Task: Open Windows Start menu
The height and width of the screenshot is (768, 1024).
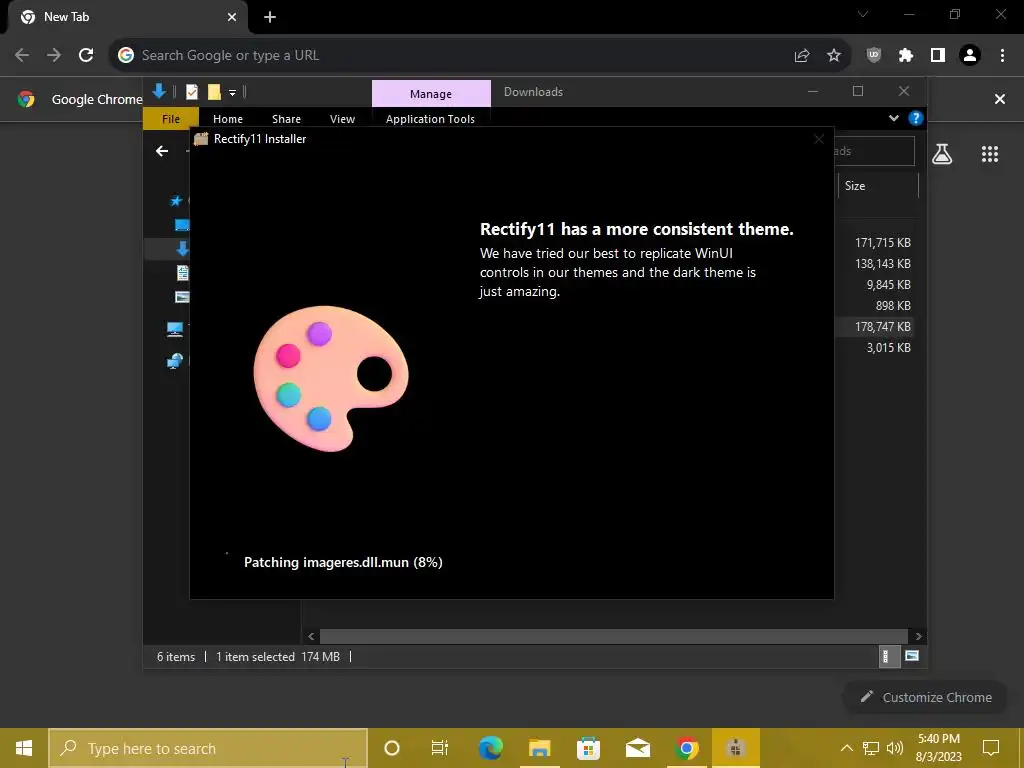Action: click(24, 748)
